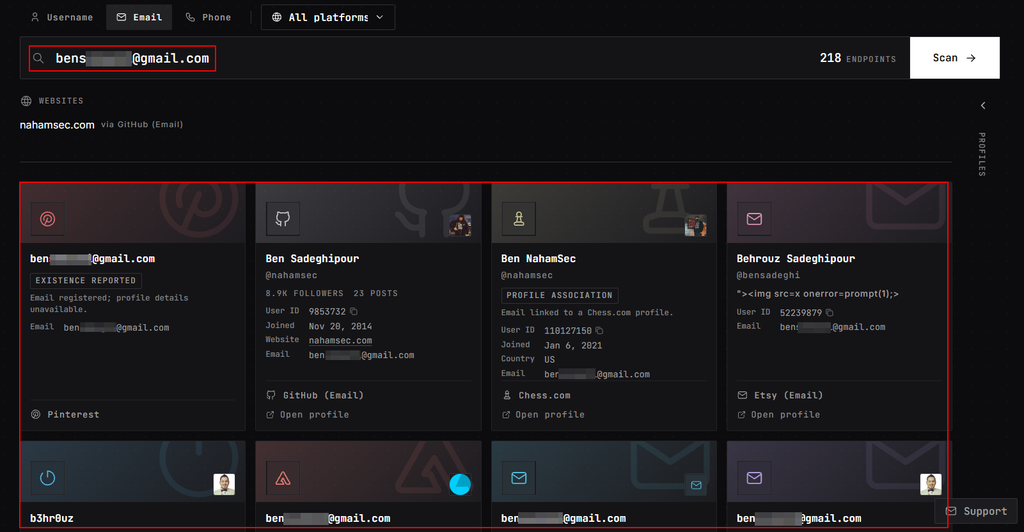Image resolution: width=1024 pixels, height=532 pixels.
Task: Click Joined Jan 6, 2021 value
Action: (573, 345)
